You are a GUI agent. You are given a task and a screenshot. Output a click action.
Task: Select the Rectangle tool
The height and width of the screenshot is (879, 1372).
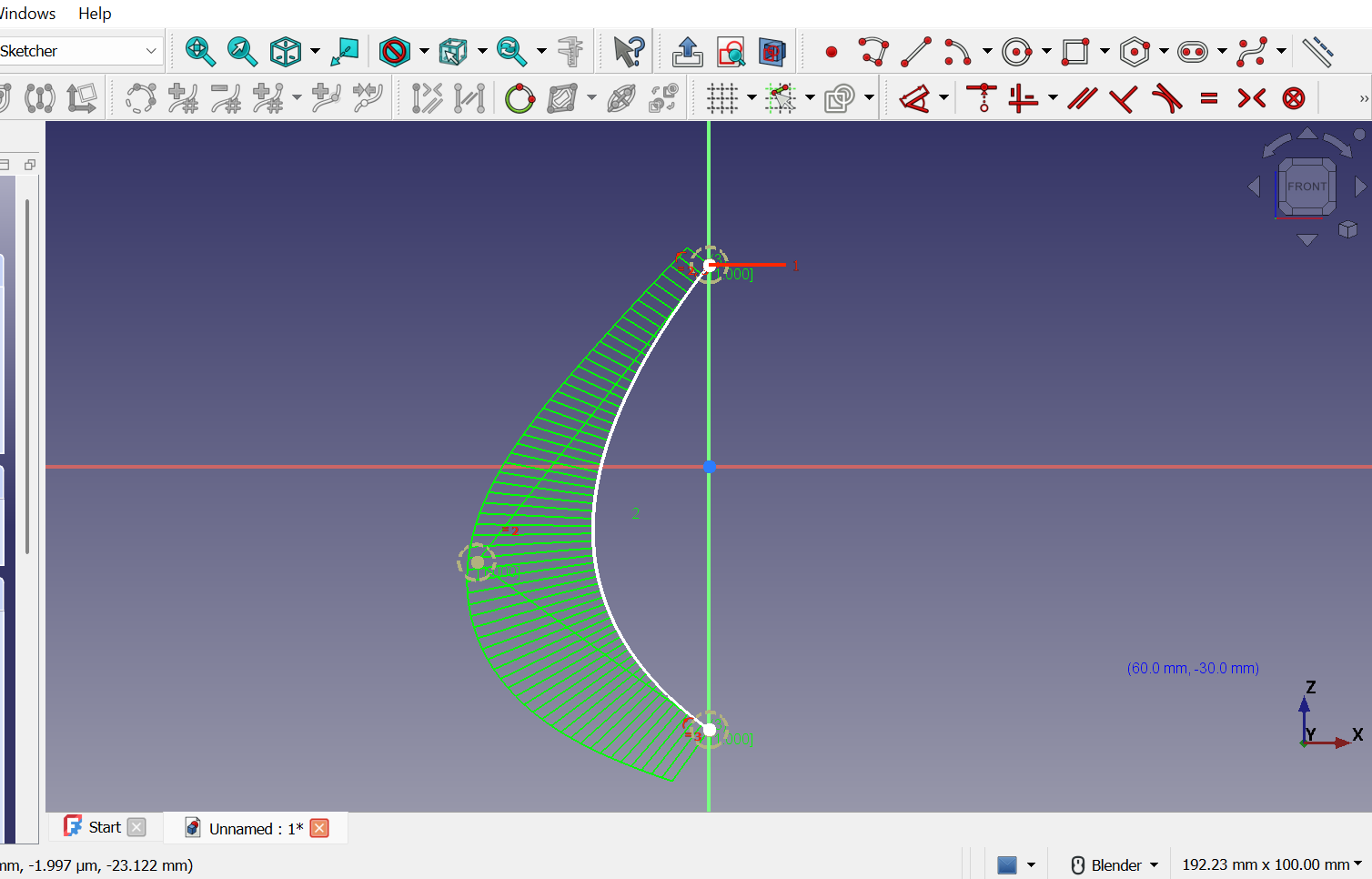(x=1075, y=51)
